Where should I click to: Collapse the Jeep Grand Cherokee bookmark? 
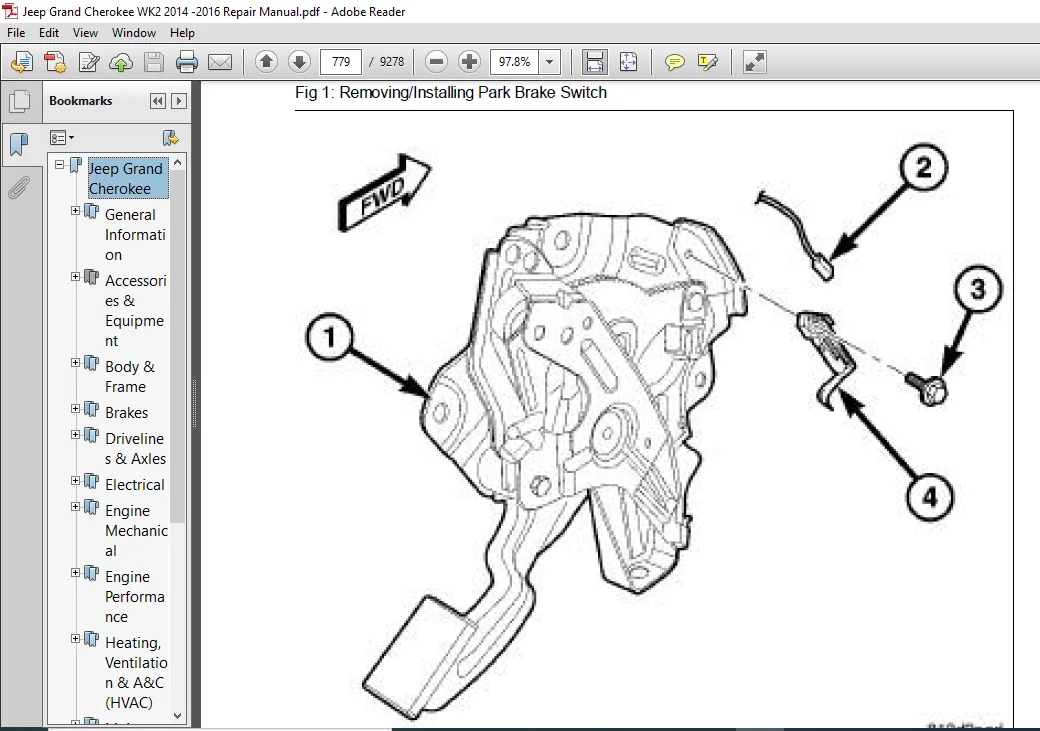(60, 164)
